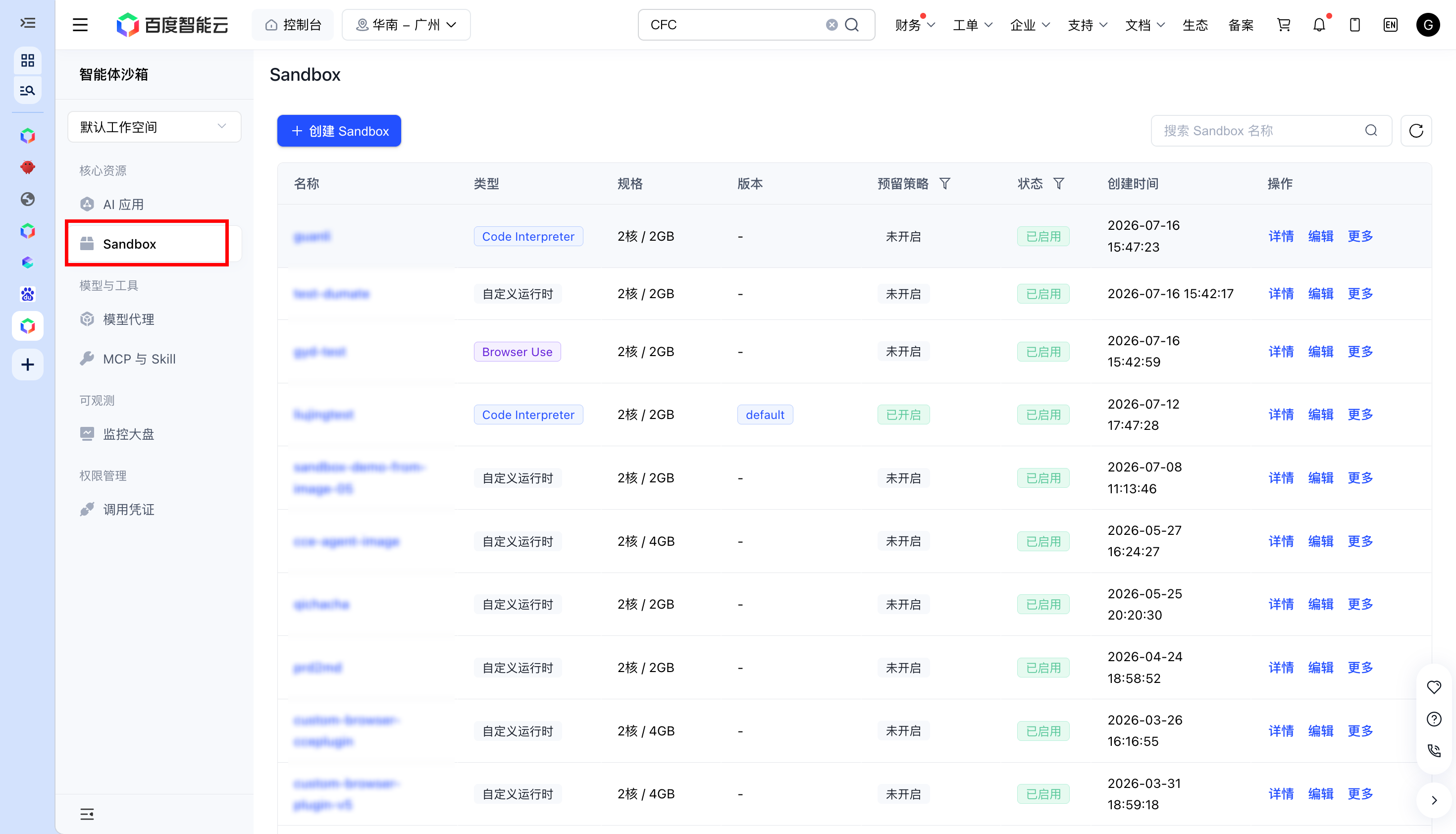Click the heart feedback icon on the right edge
Screen dimensions: 1456x834
[x=1434, y=687]
